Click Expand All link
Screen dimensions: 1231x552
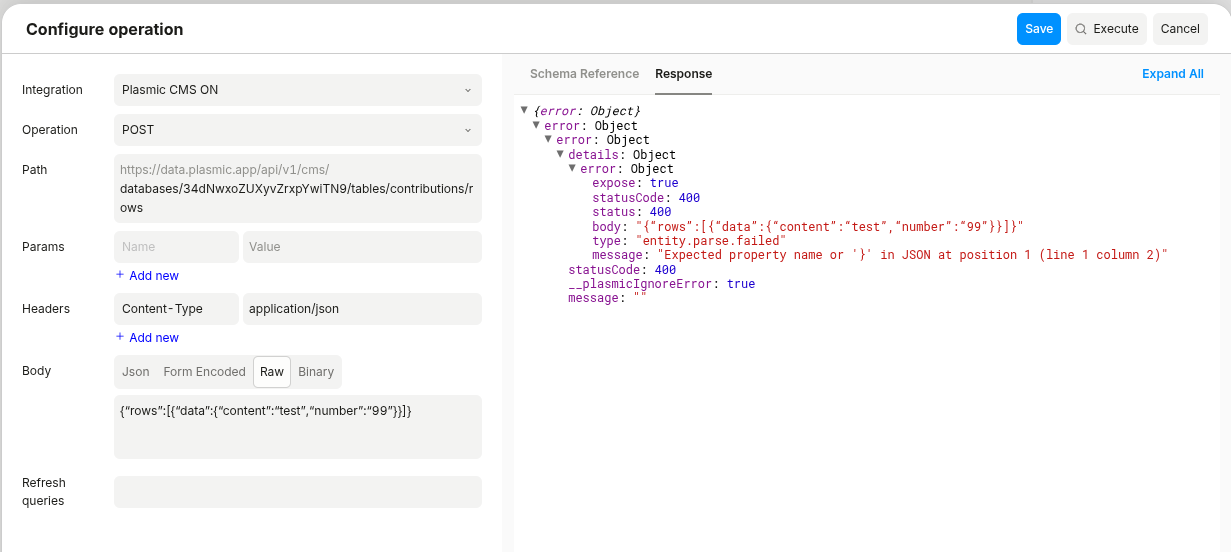1172,74
